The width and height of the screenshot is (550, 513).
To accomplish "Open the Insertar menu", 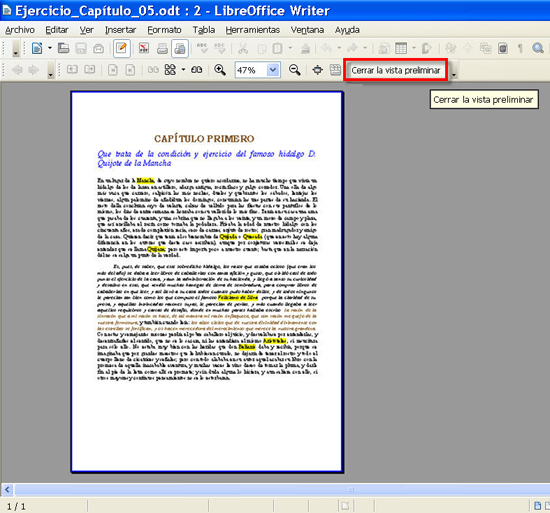I will pyautogui.click(x=120, y=30).
